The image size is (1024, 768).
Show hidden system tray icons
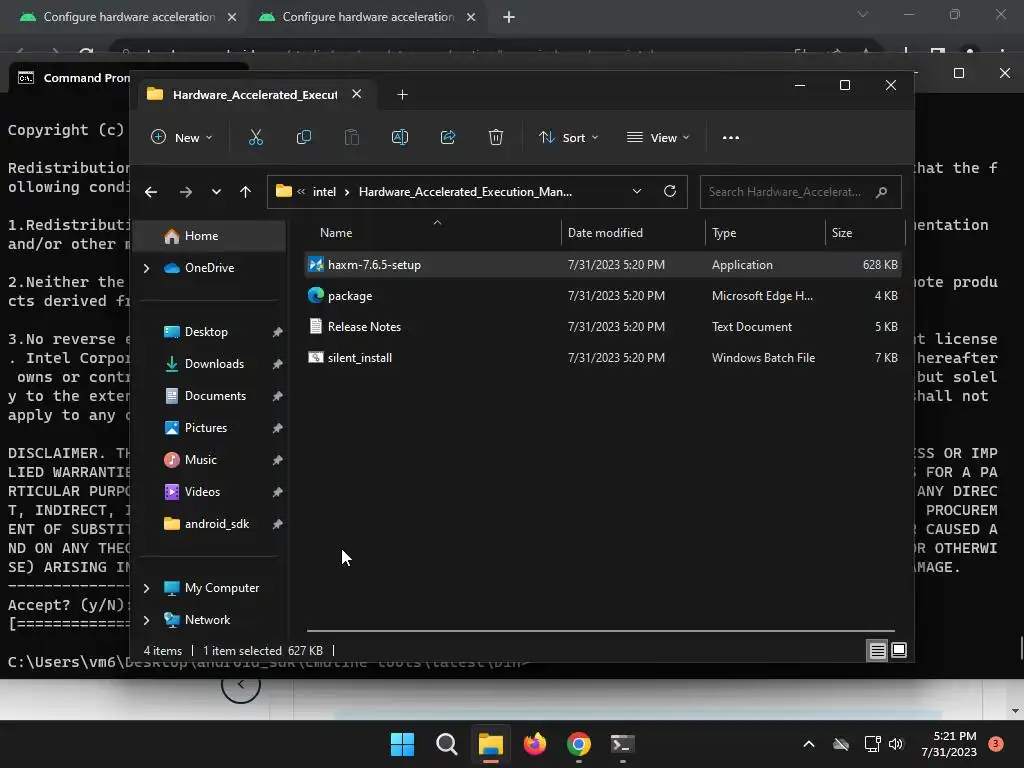(808, 744)
